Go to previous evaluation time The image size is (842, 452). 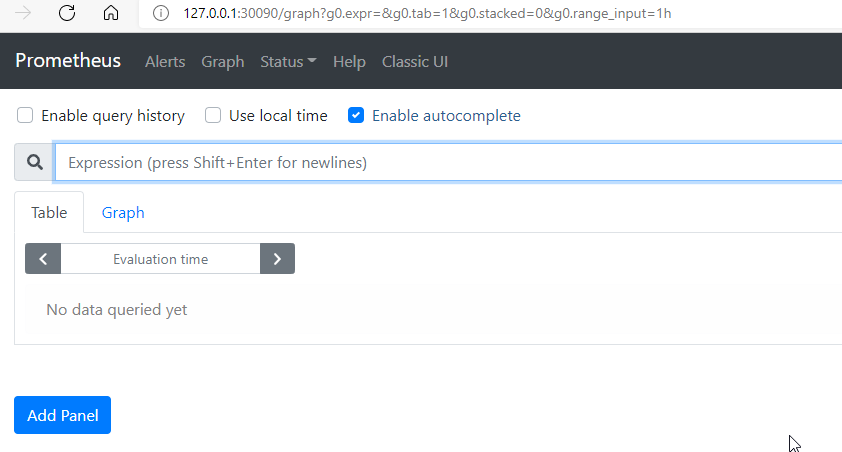point(43,259)
